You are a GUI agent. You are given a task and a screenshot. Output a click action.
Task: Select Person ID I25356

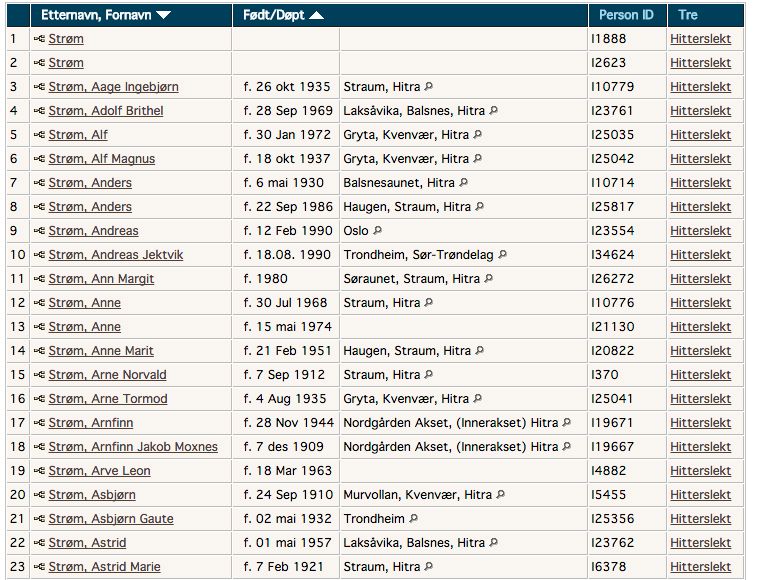coord(612,518)
